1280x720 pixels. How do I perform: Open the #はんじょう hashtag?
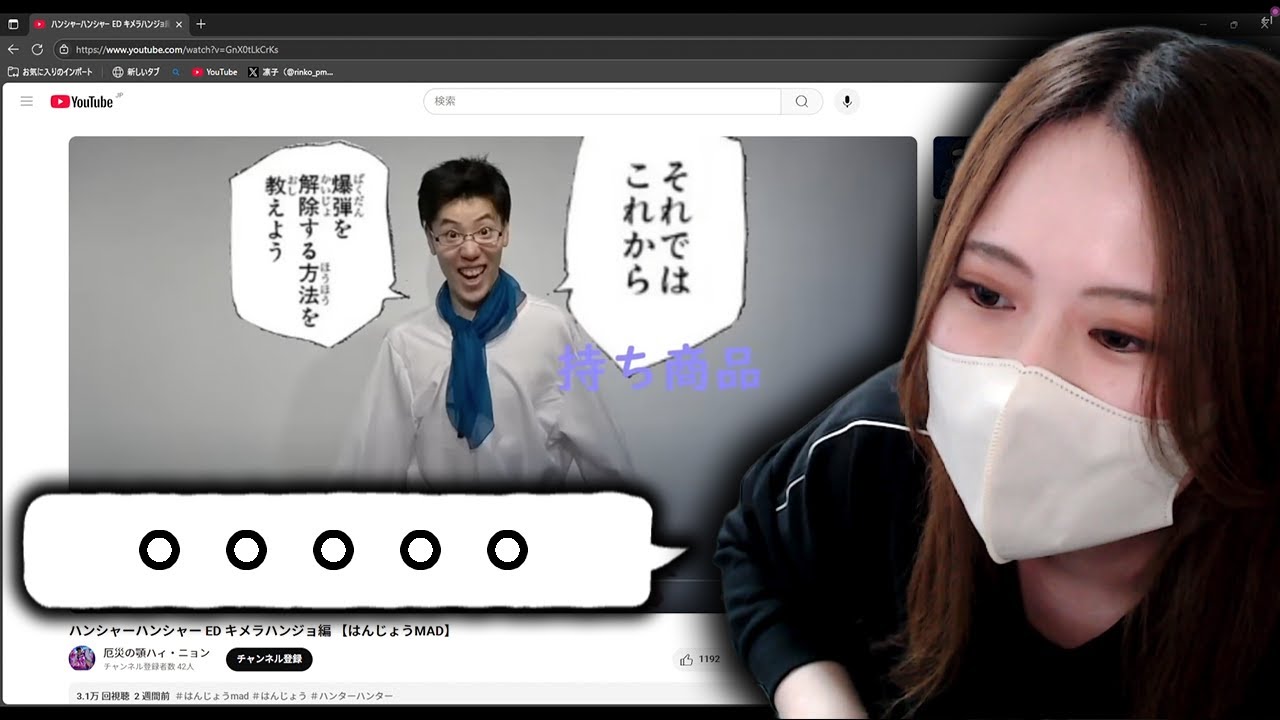pos(280,695)
